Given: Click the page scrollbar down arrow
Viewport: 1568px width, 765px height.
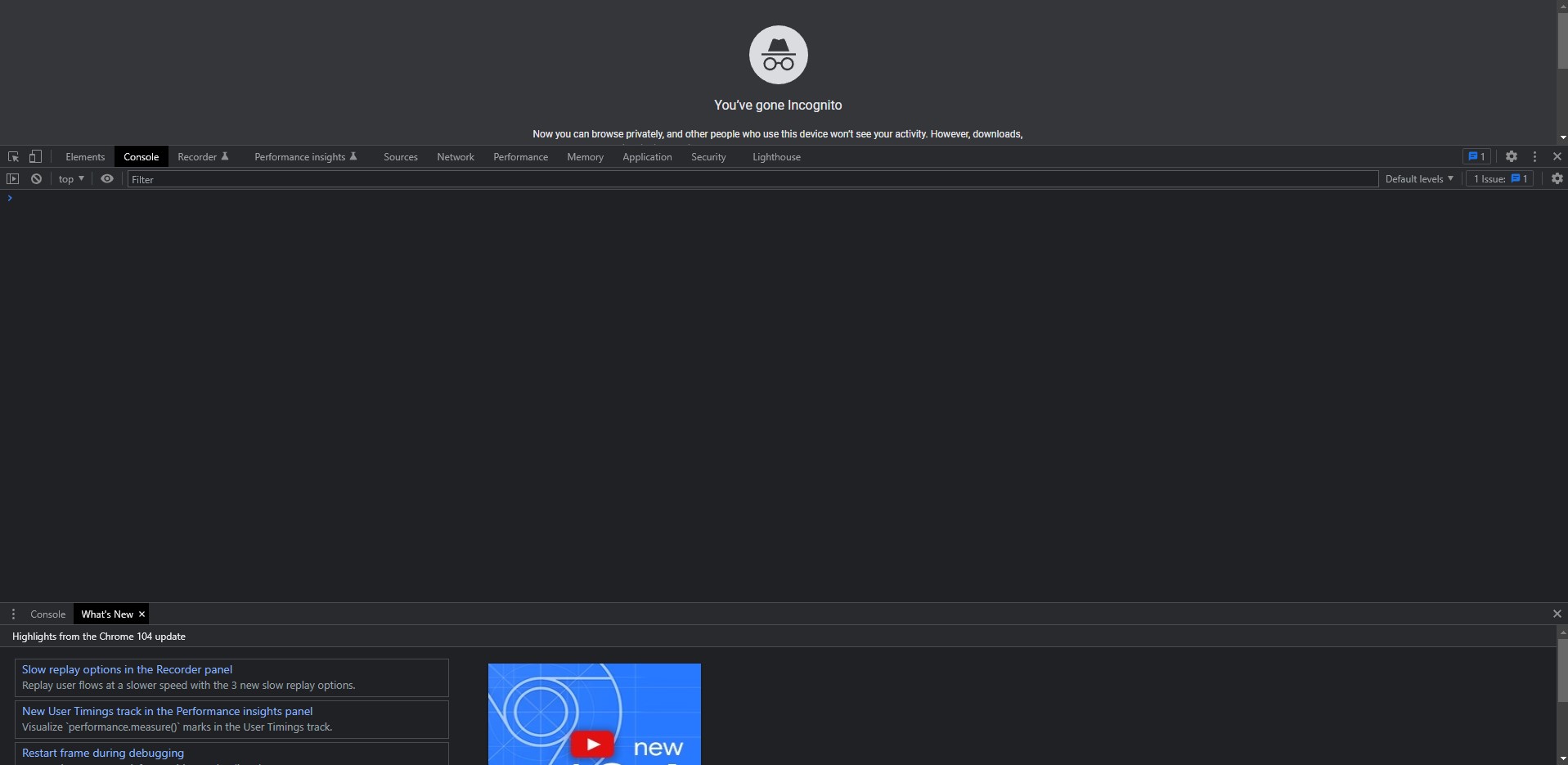Looking at the screenshot, I should tap(1562, 137).
